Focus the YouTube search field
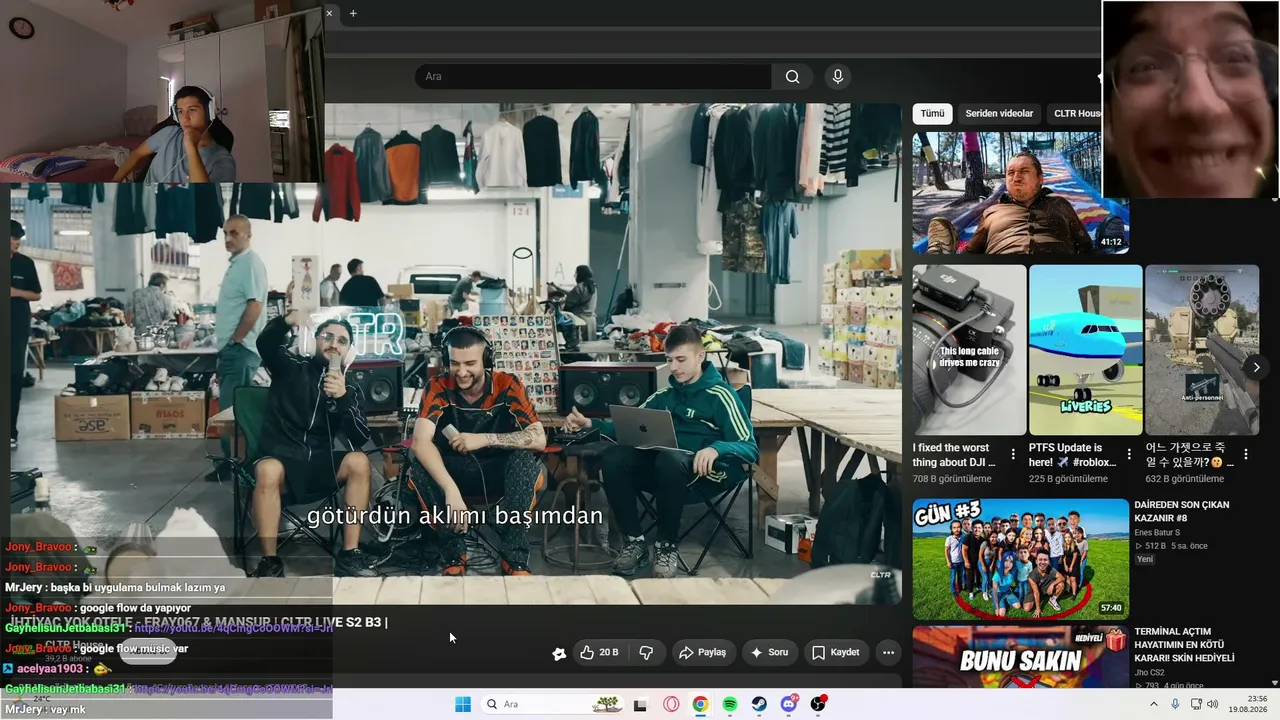This screenshot has width=1280, height=720. click(593, 77)
